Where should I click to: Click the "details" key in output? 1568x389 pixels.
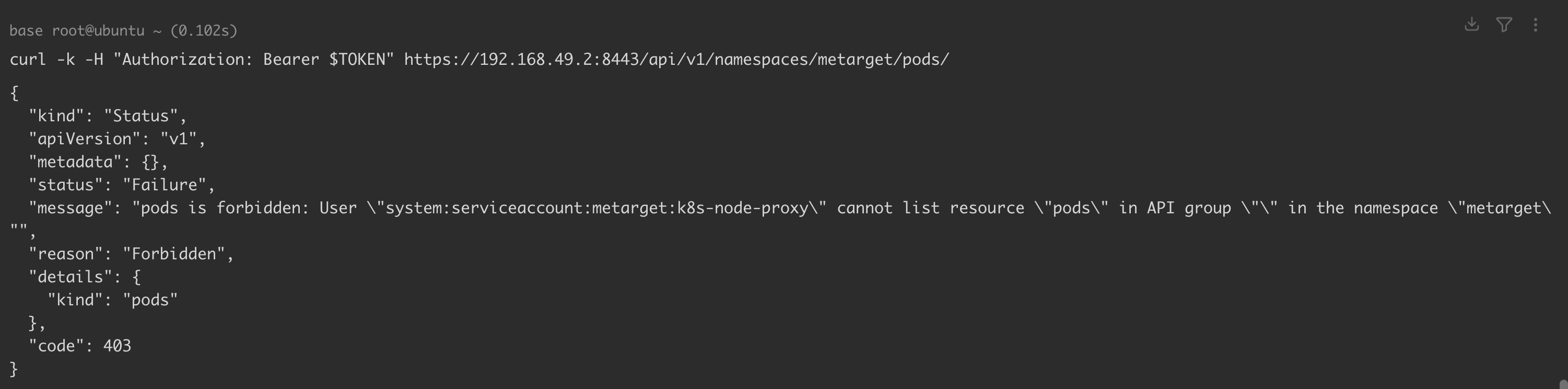click(x=75, y=277)
